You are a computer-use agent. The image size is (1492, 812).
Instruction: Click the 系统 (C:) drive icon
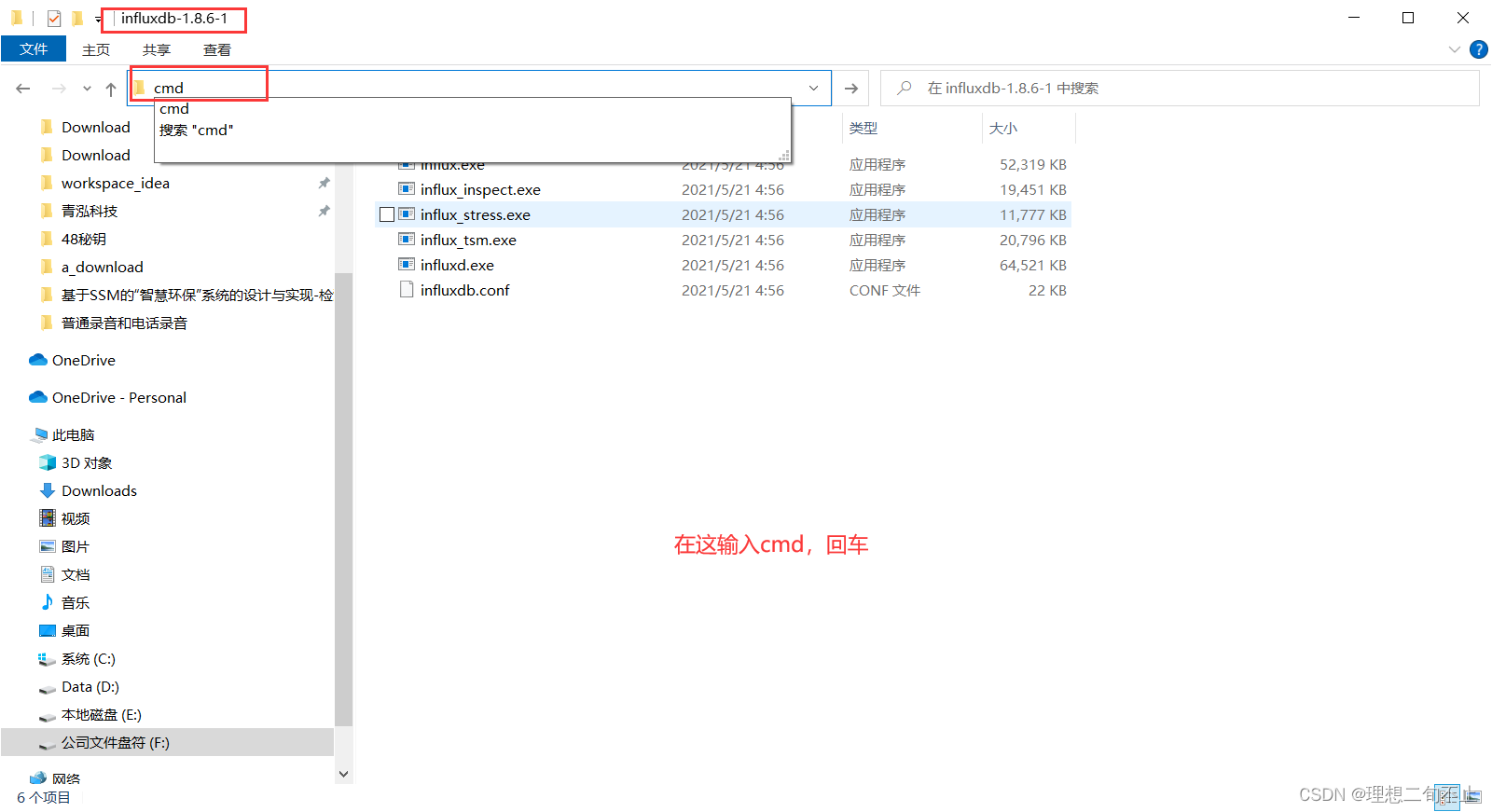pyautogui.click(x=48, y=659)
